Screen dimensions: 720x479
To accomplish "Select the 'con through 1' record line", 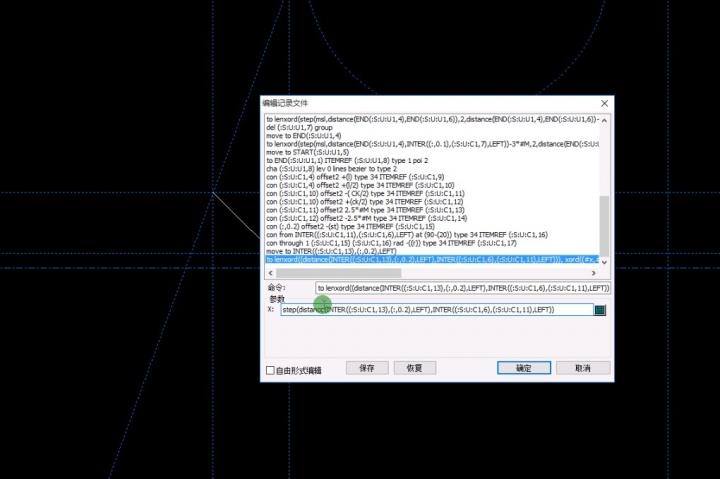I will 390,243.
